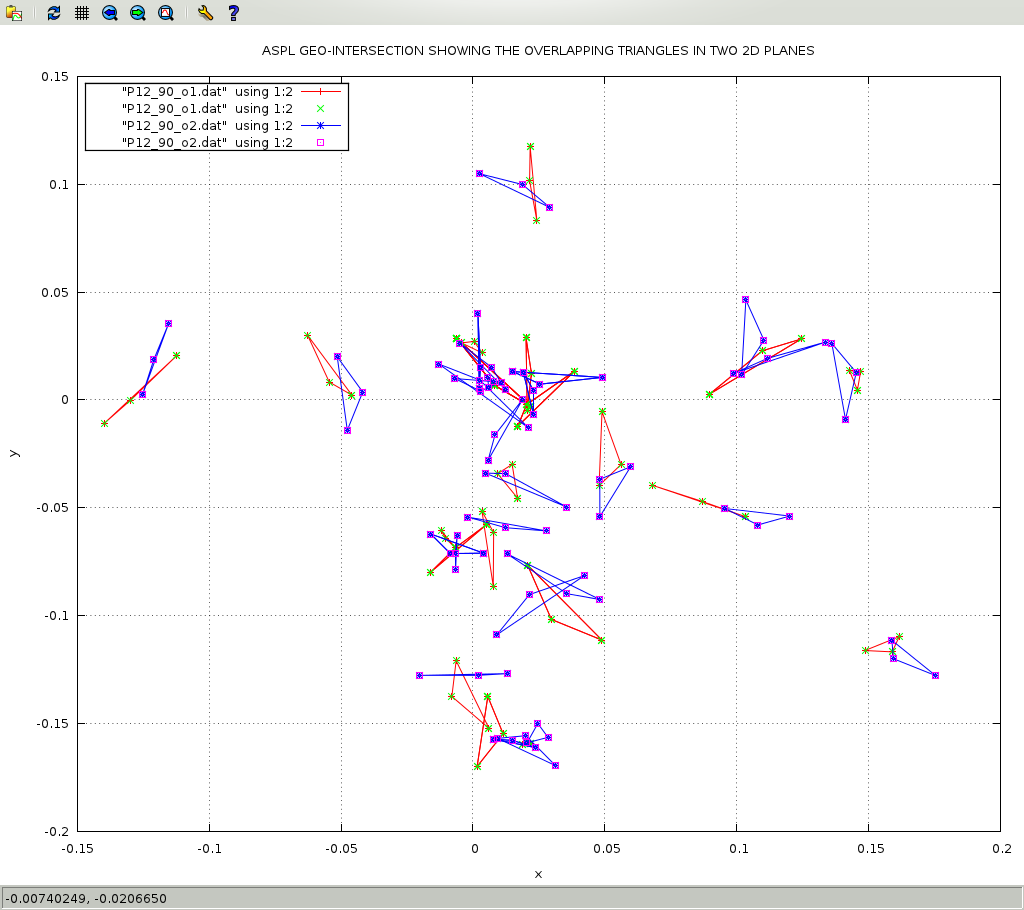The height and width of the screenshot is (910, 1024).
Task: Click the y axis label
Action: [13, 453]
